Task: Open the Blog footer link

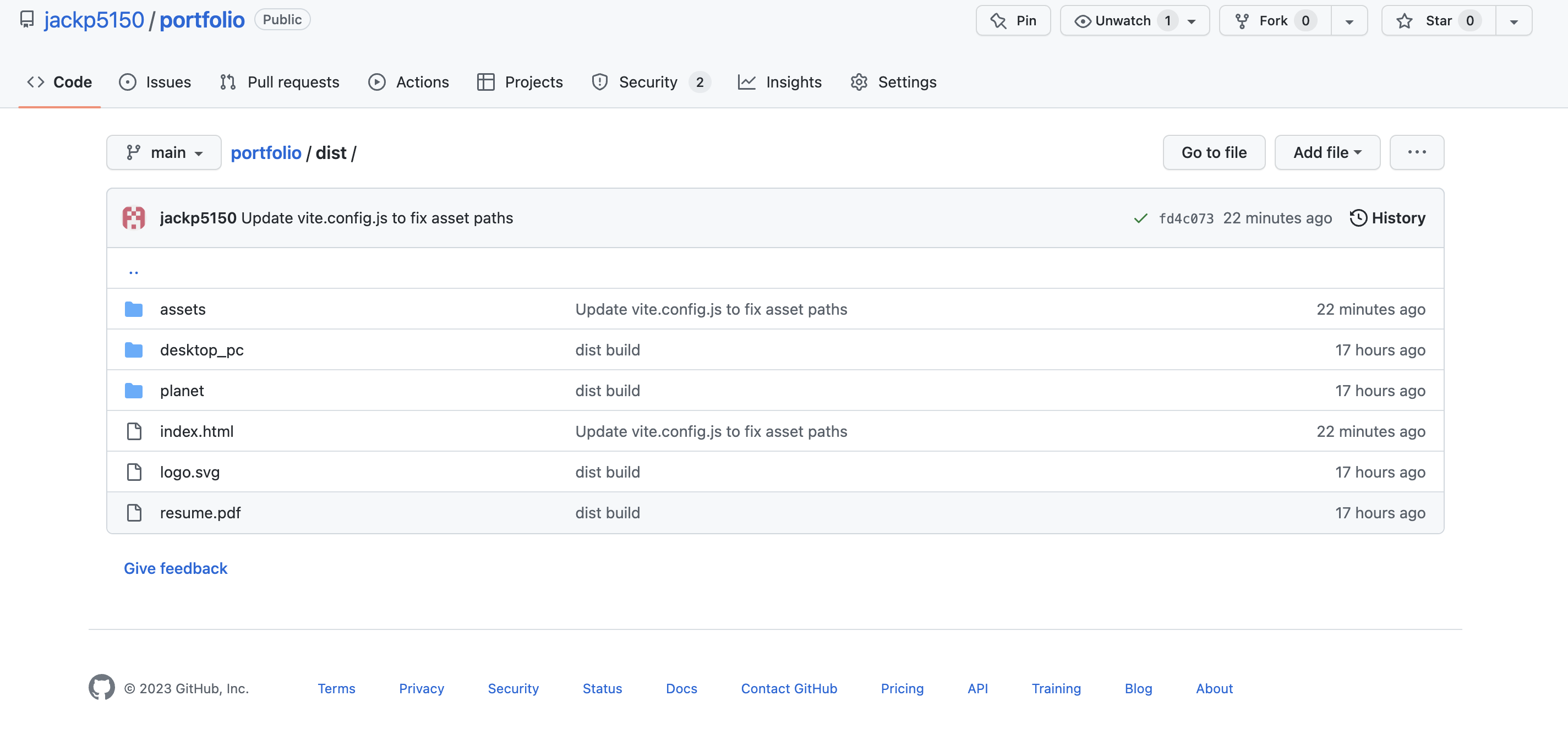Action: [1138, 688]
